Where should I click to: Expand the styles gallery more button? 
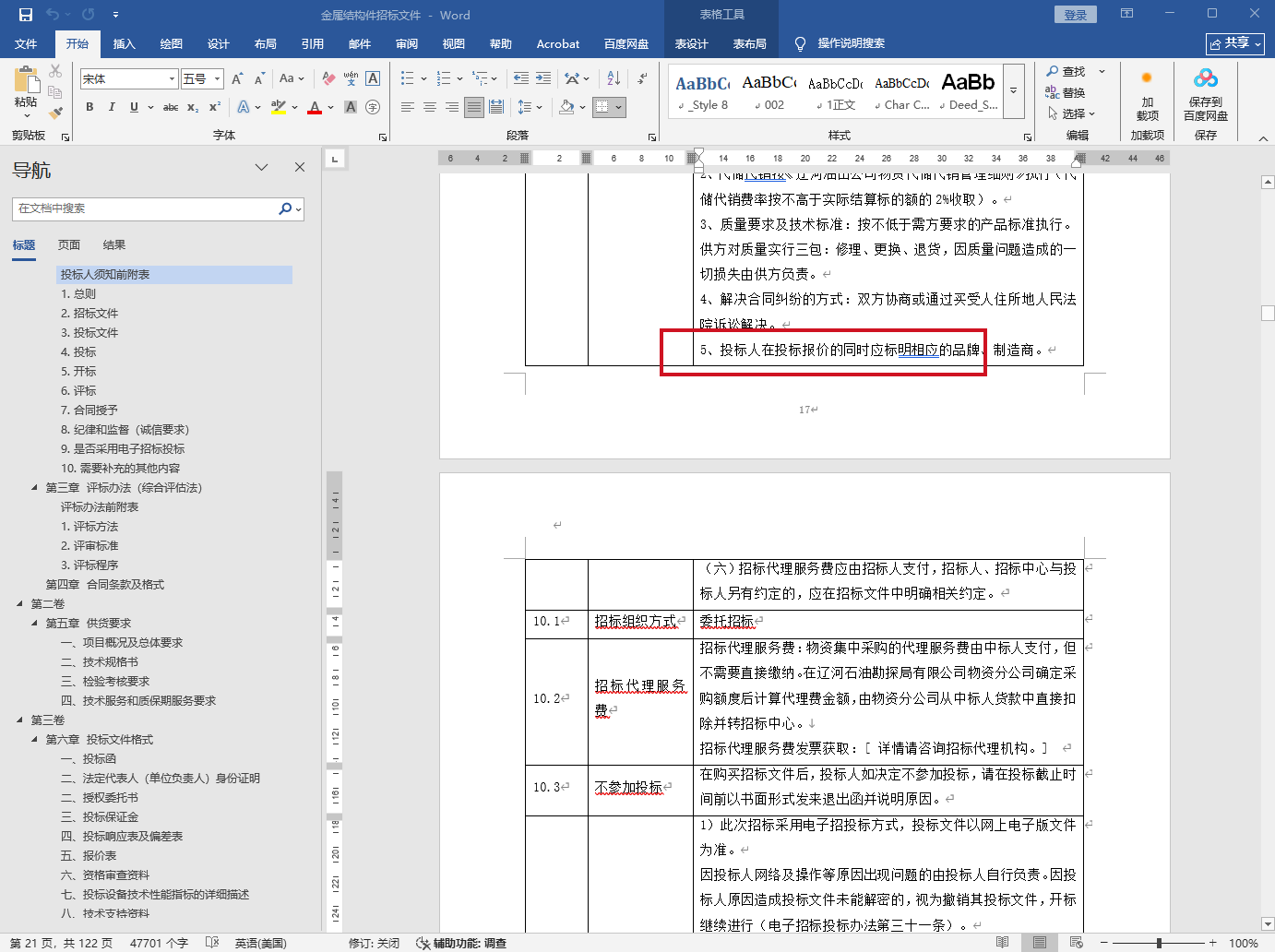pyautogui.click(x=1013, y=90)
